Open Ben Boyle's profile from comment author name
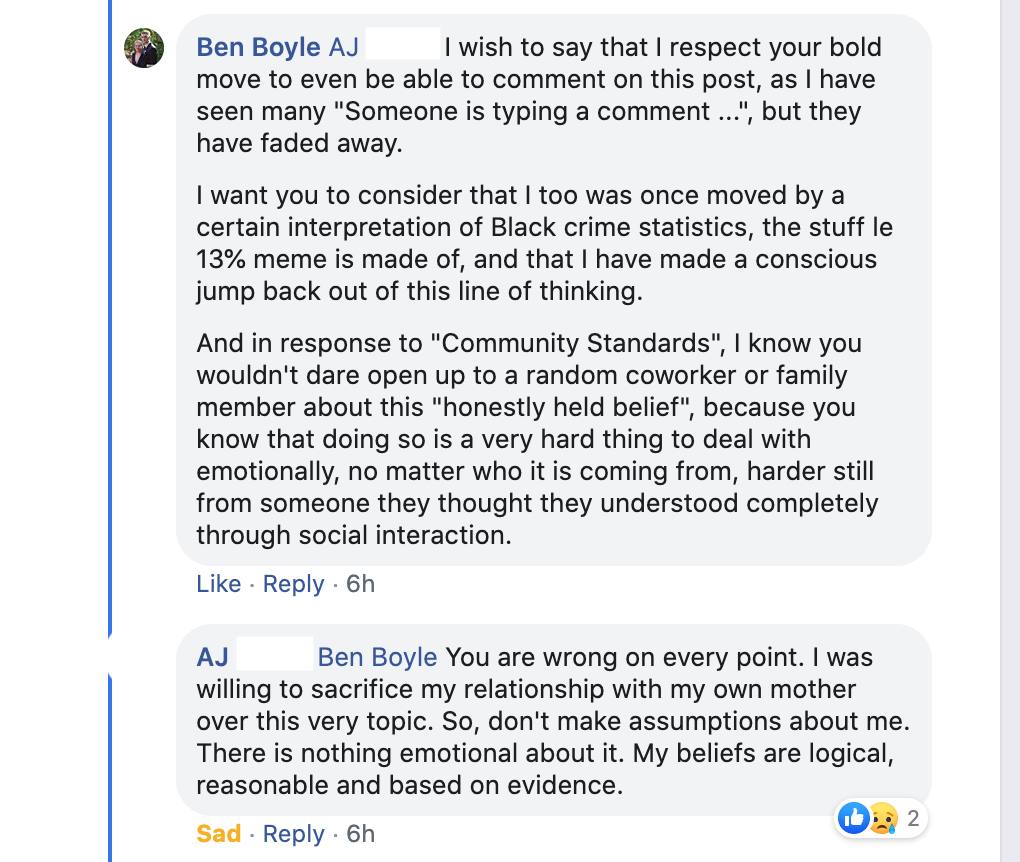Screen dimensions: 1020x862 click(x=258, y=47)
